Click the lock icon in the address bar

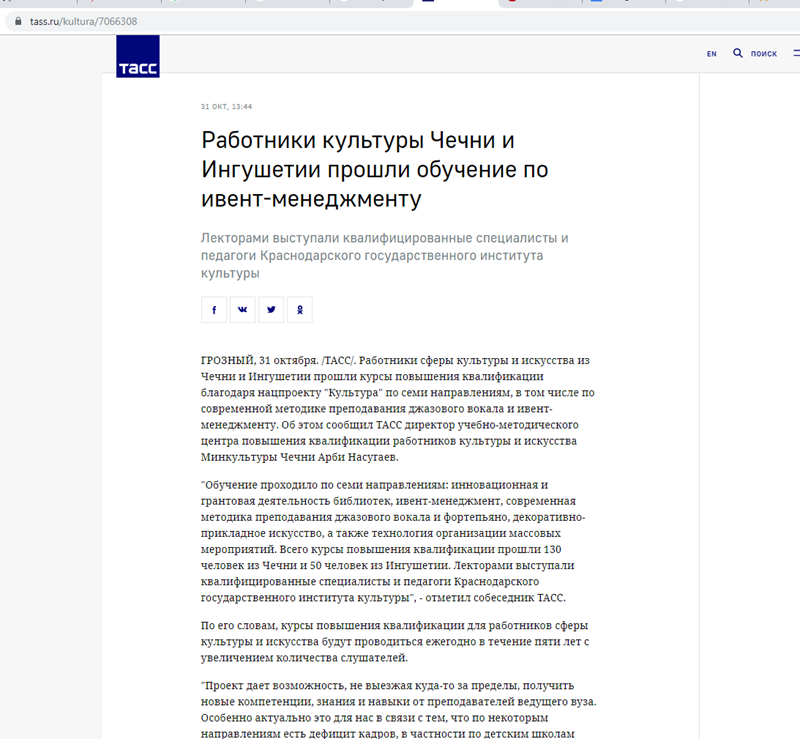tap(18, 21)
